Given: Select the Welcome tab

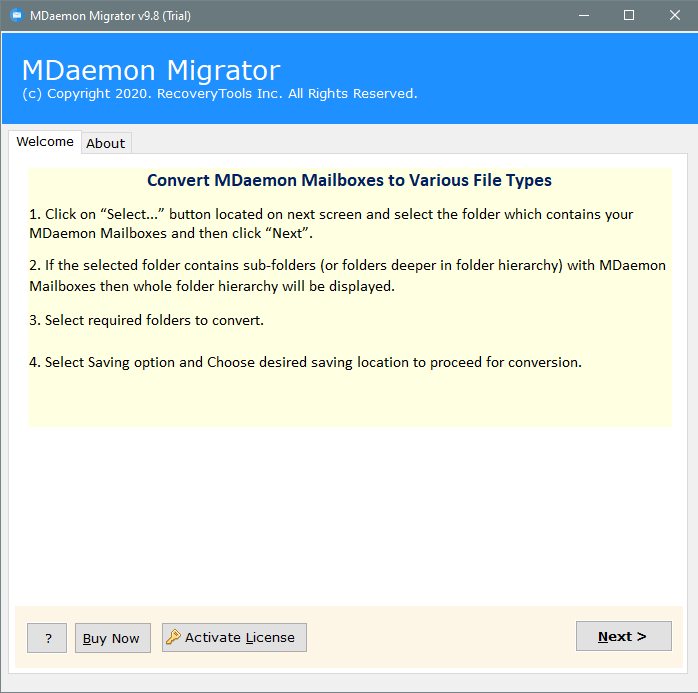Looking at the screenshot, I should (45, 142).
